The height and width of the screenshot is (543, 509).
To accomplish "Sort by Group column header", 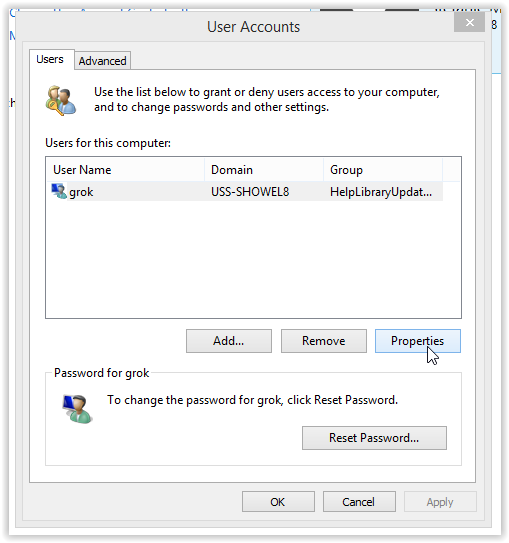I will pyautogui.click(x=383, y=170).
